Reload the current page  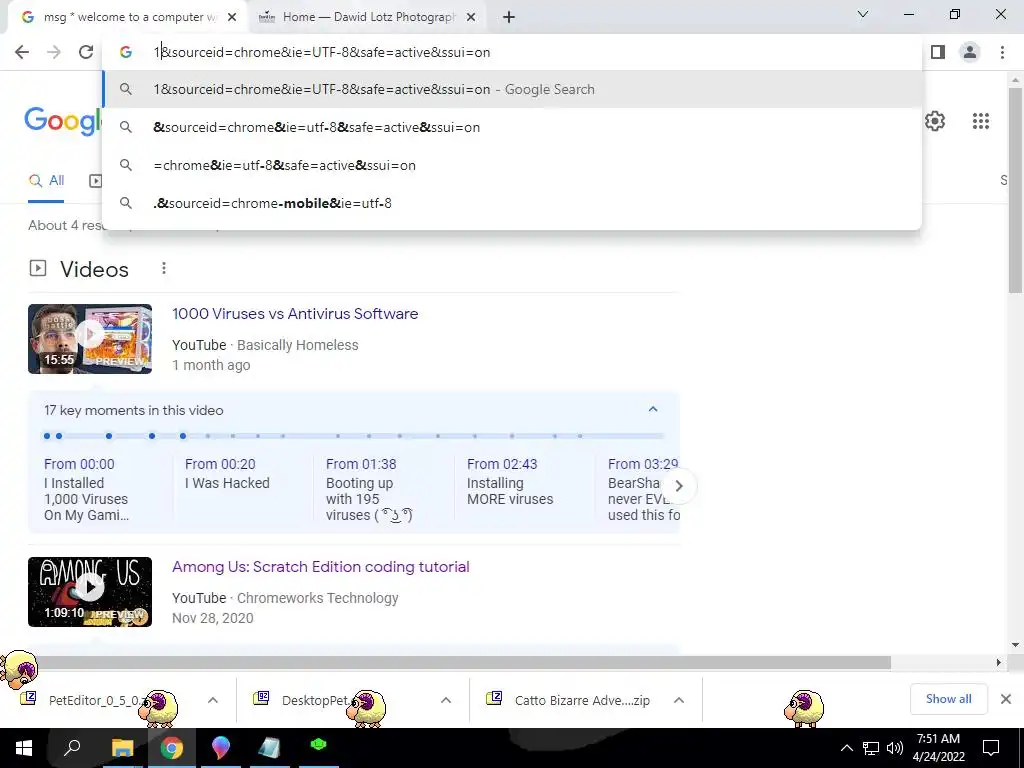[x=86, y=52]
